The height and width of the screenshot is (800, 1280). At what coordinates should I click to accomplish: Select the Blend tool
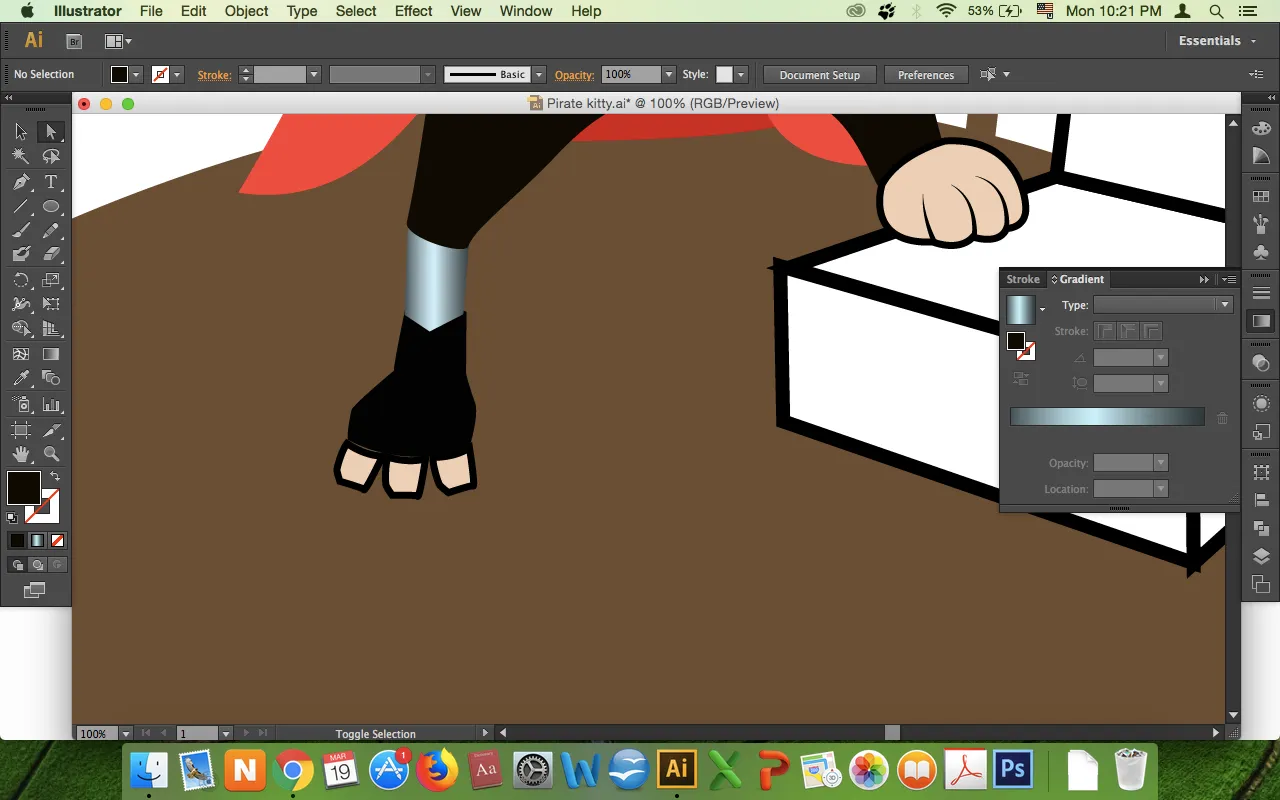click(51, 379)
